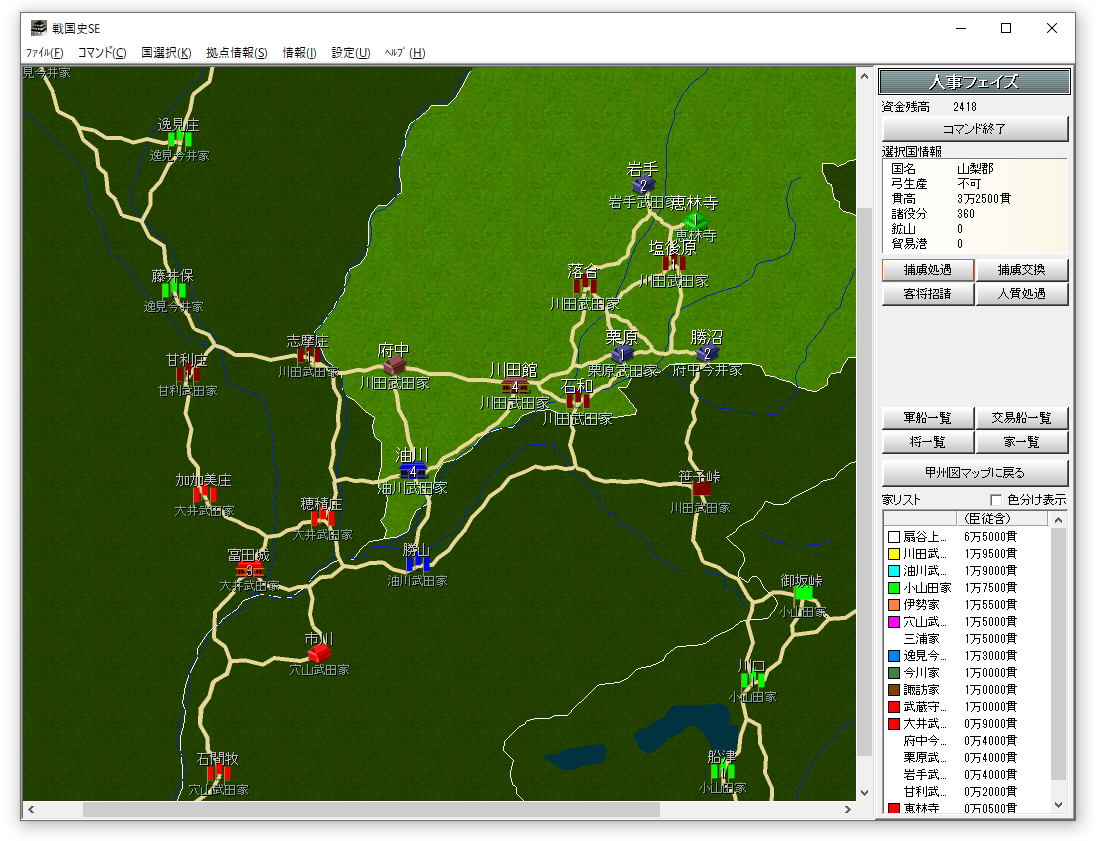The height and width of the screenshot is (841, 1096).
Task: Click the yellow swatch for 川田武田家
Action: [x=894, y=554]
